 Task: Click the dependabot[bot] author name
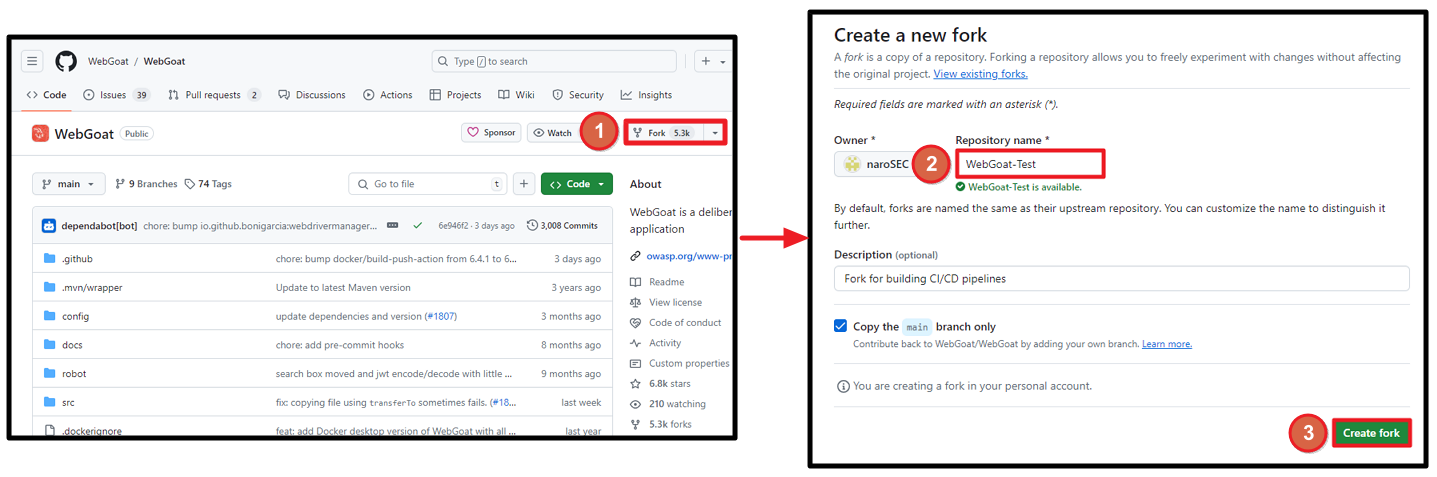tap(99, 225)
